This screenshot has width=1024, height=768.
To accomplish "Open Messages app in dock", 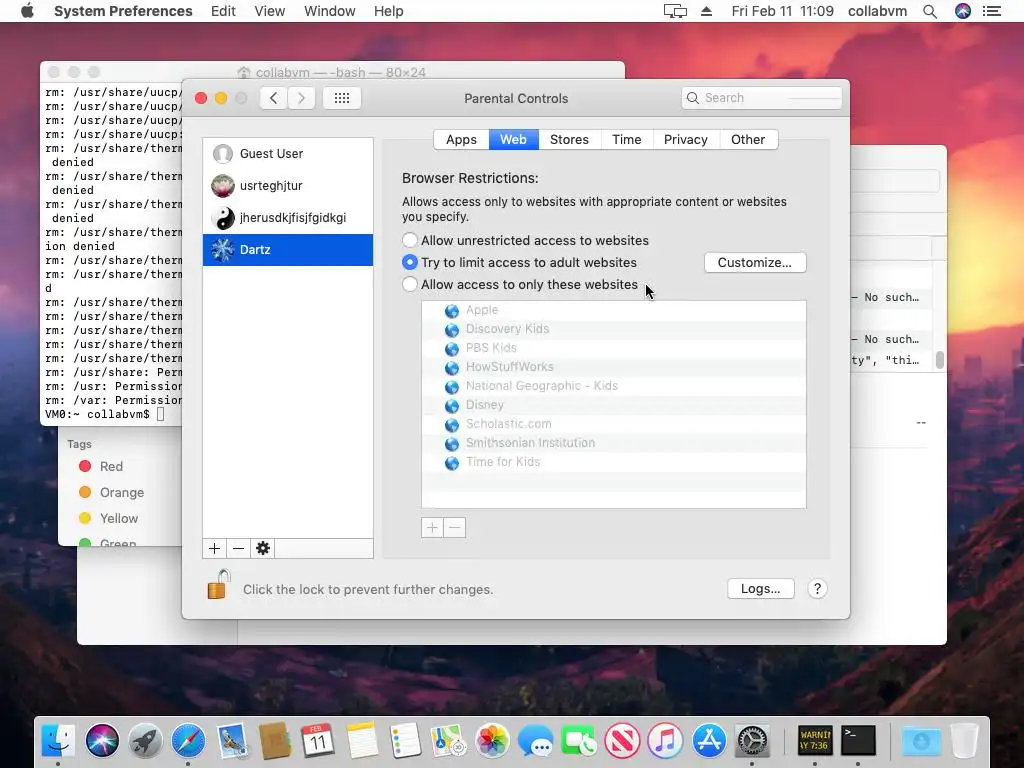I will tap(535, 741).
